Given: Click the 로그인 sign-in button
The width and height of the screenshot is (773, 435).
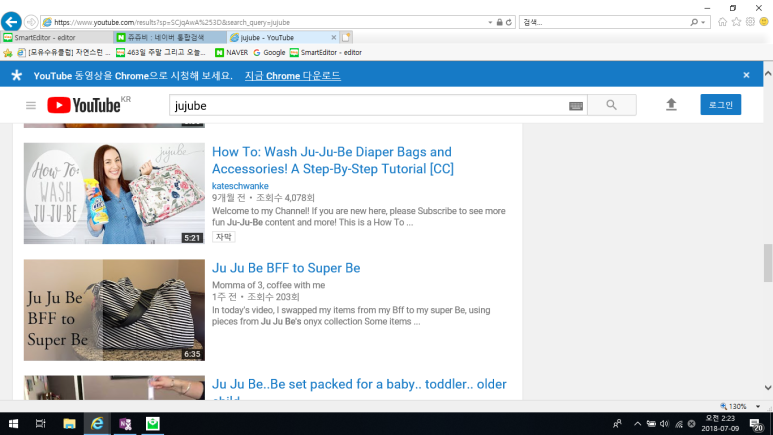Looking at the screenshot, I should [x=720, y=105].
